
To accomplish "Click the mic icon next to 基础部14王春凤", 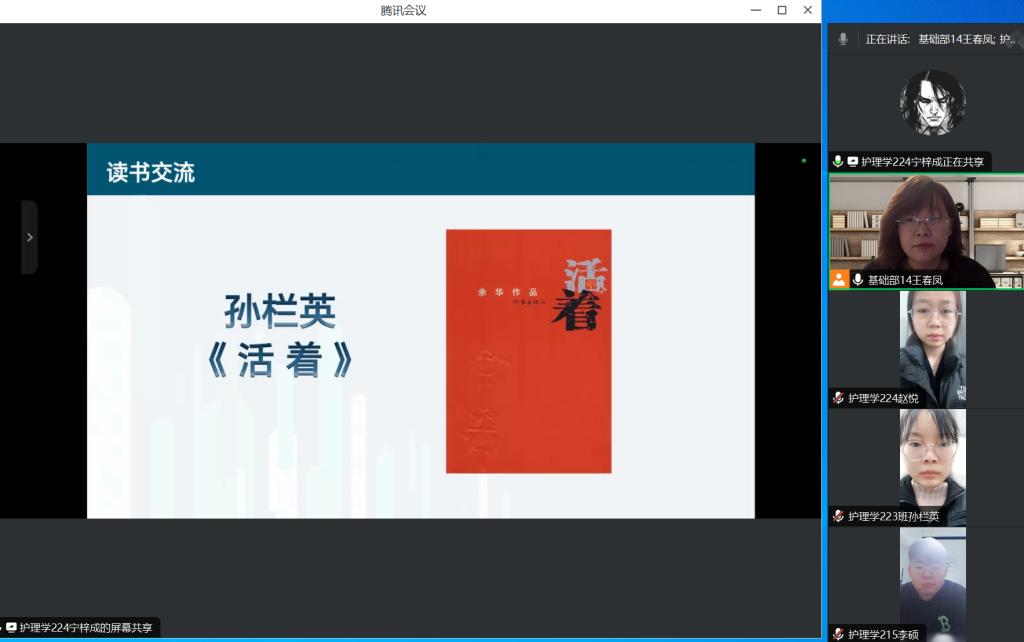I will tap(857, 280).
